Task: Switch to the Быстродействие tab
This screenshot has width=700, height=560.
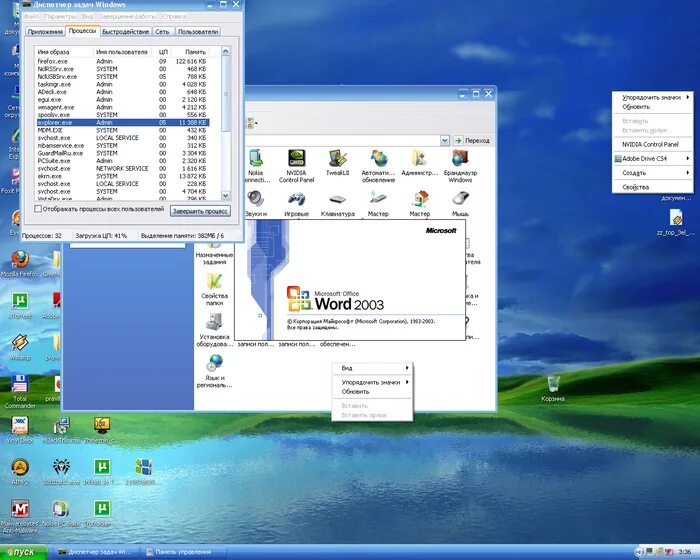Action: [x=125, y=32]
